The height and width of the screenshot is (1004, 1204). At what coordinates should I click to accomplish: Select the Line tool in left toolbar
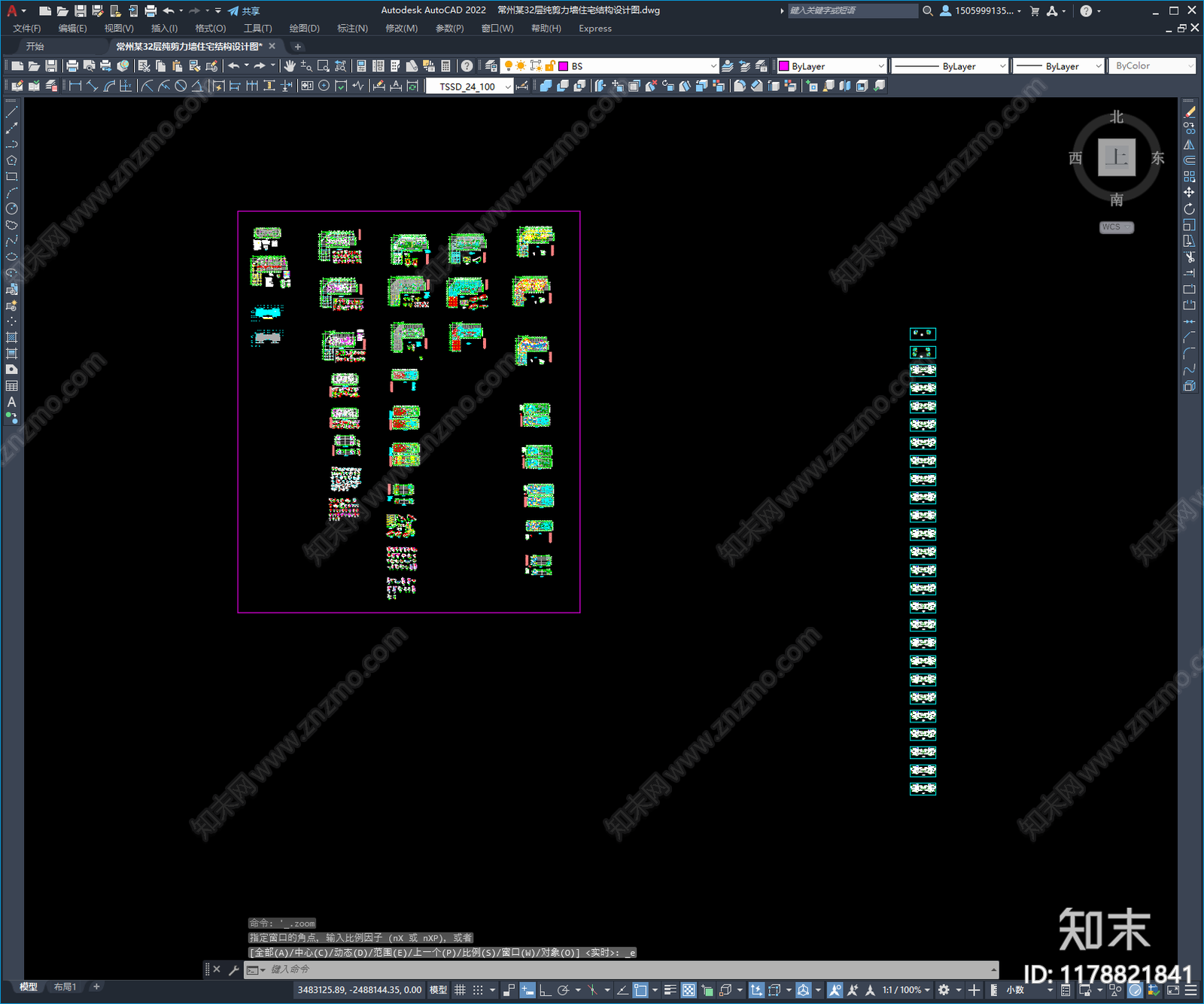pyautogui.click(x=12, y=112)
